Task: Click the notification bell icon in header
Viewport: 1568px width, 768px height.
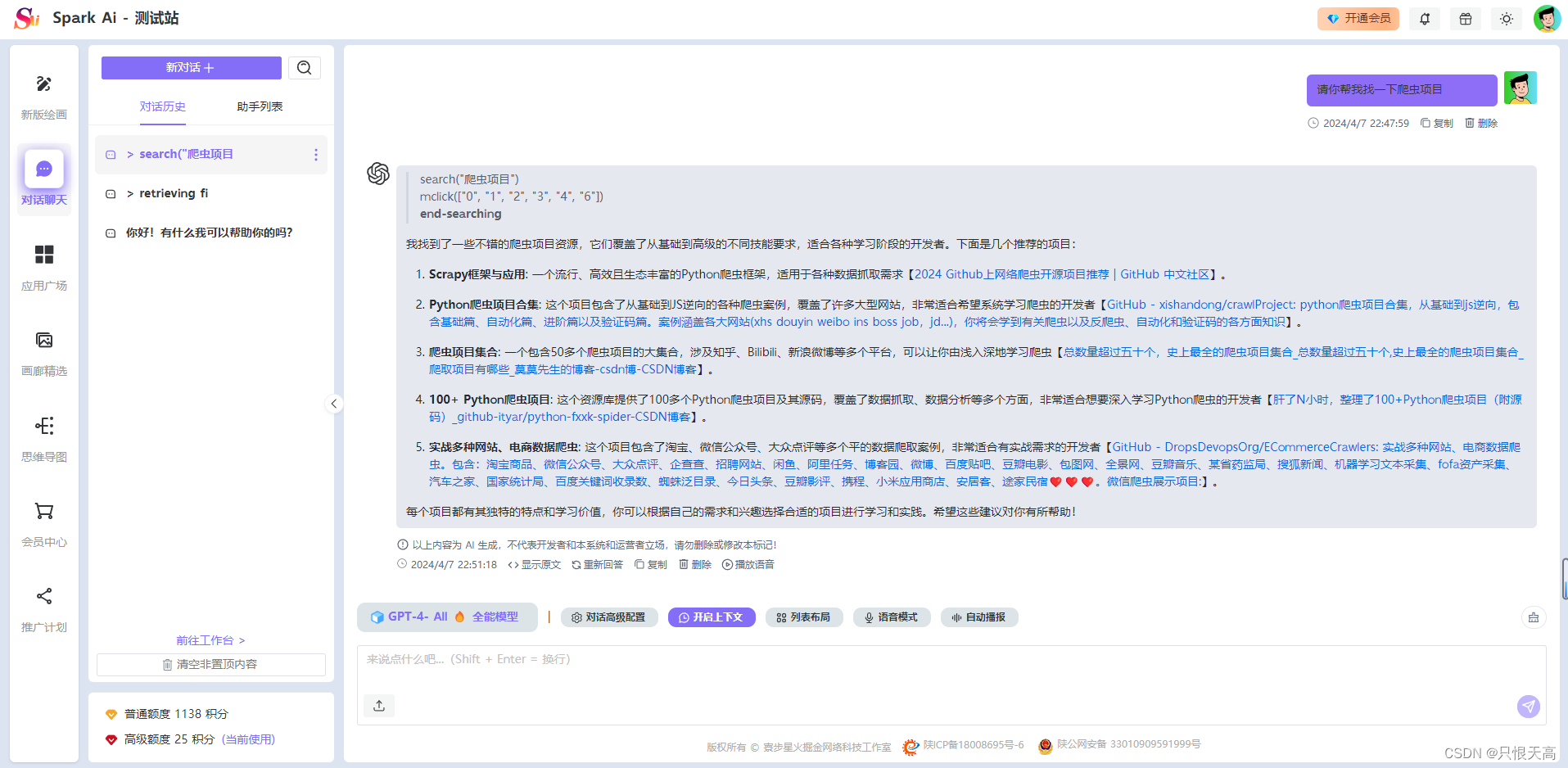Action: click(x=1425, y=18)
